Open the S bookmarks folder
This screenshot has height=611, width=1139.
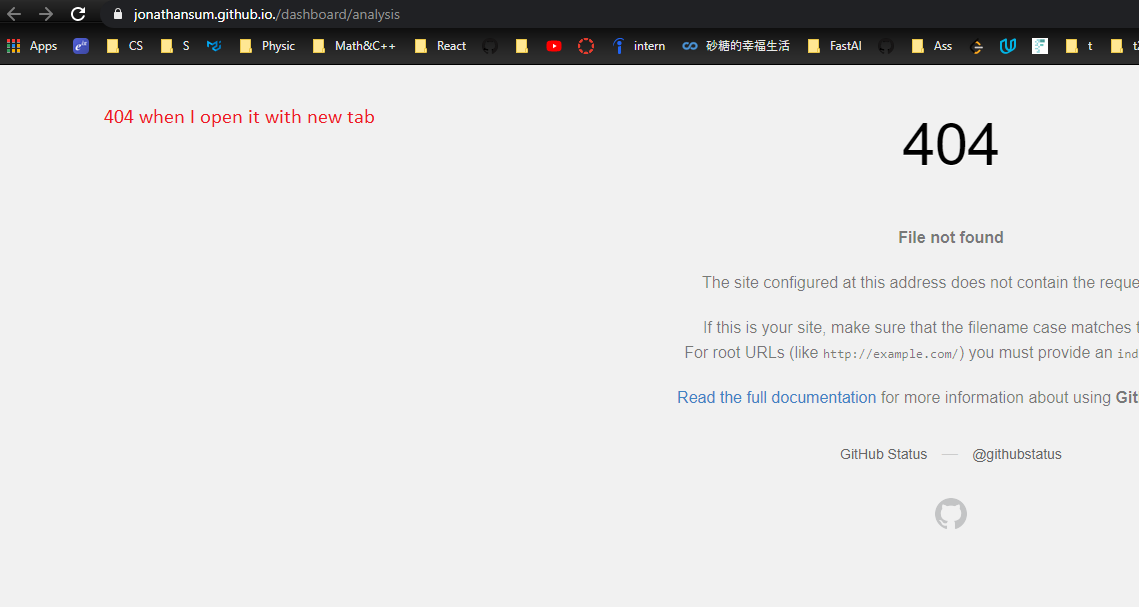(x=175, y=46)
